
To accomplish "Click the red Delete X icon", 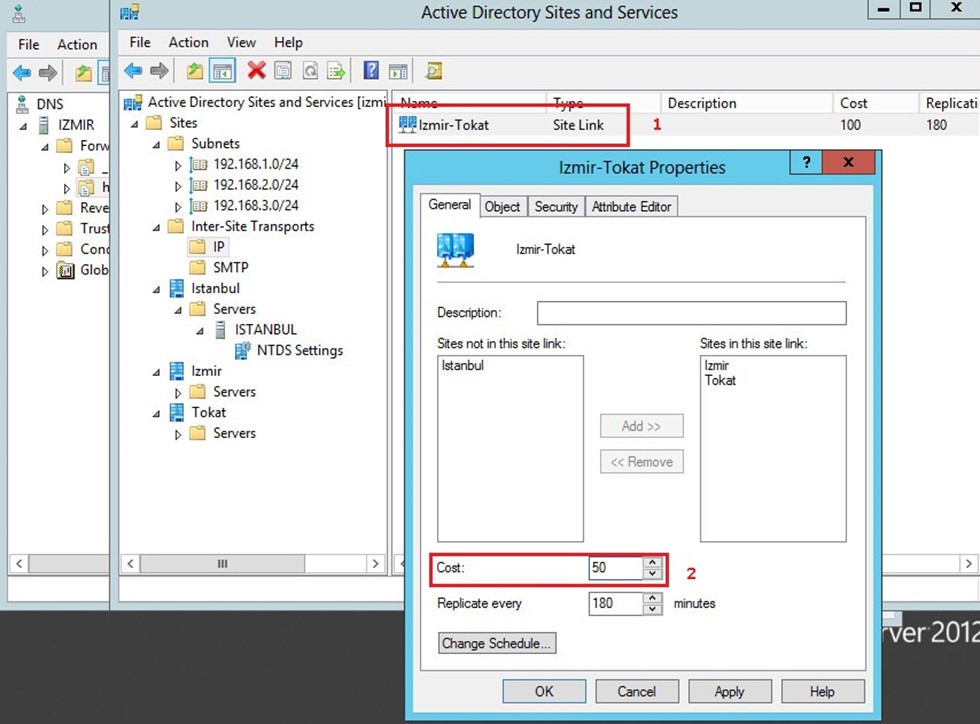I will [256, 71].
